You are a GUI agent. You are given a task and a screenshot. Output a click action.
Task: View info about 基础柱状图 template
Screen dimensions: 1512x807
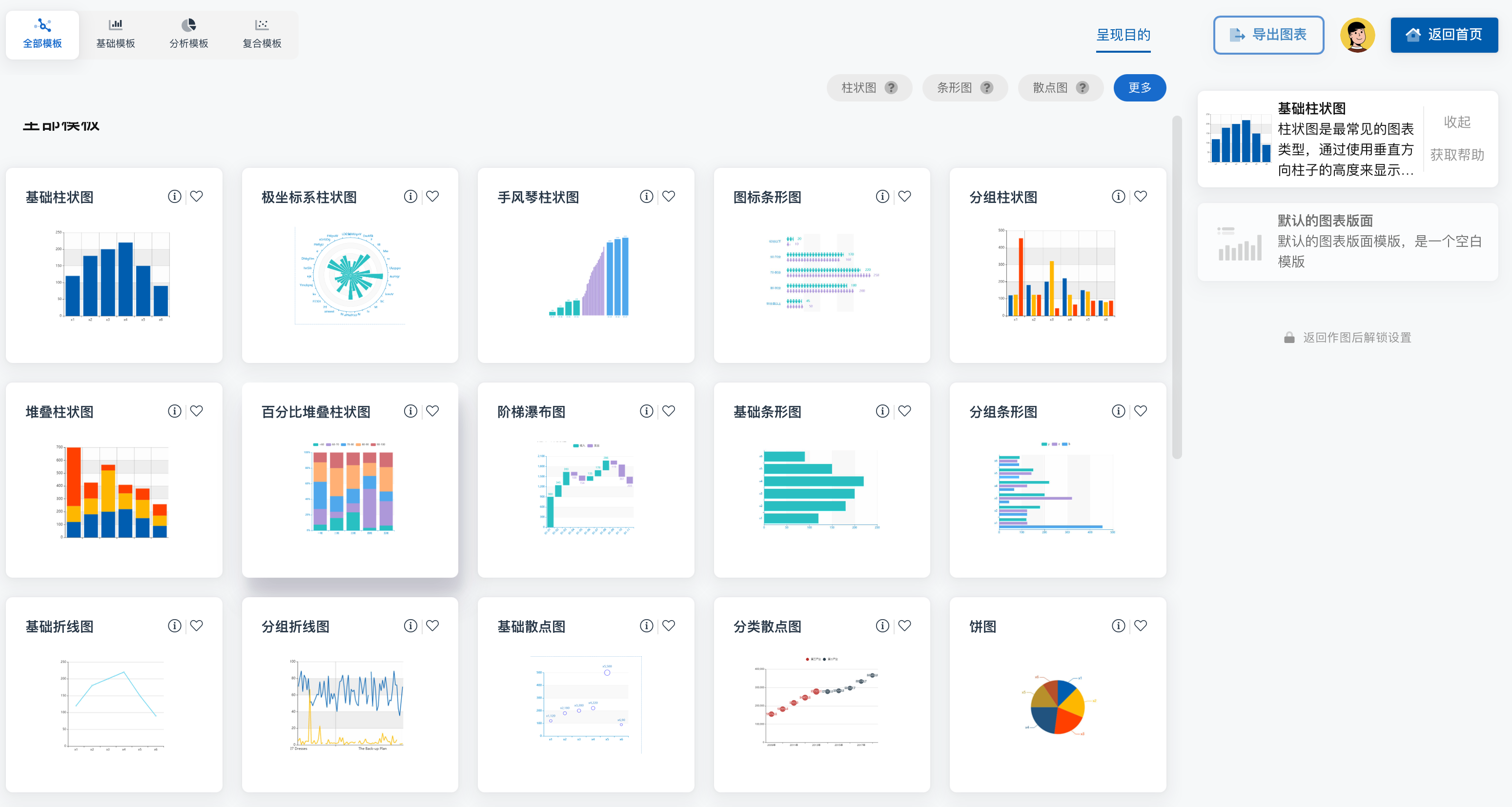point(174,197)
